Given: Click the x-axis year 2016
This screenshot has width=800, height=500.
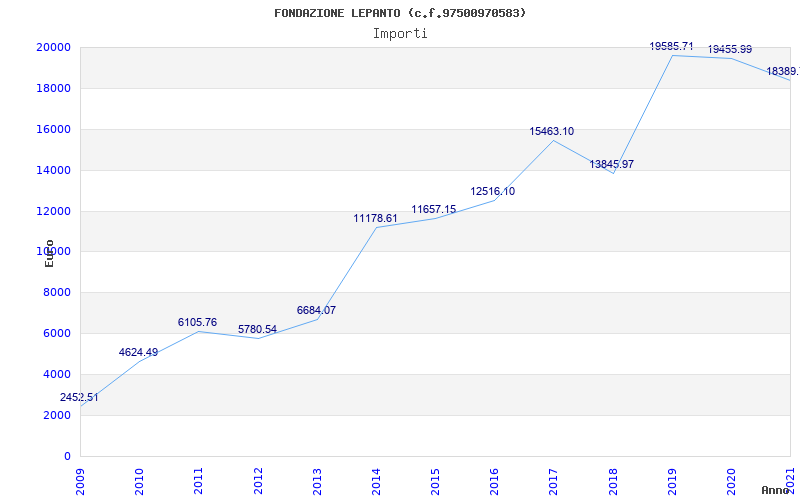Looking at the screenshot, I should (x=494, y=482).
